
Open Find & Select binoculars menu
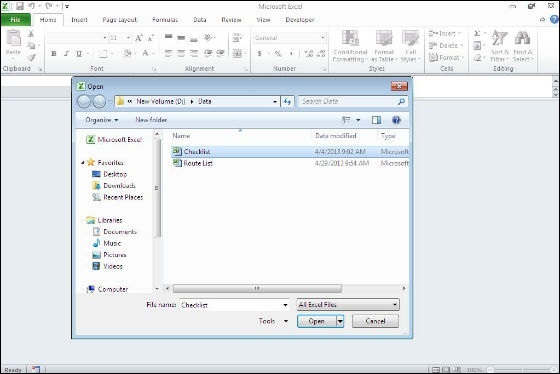pos(523,46)
